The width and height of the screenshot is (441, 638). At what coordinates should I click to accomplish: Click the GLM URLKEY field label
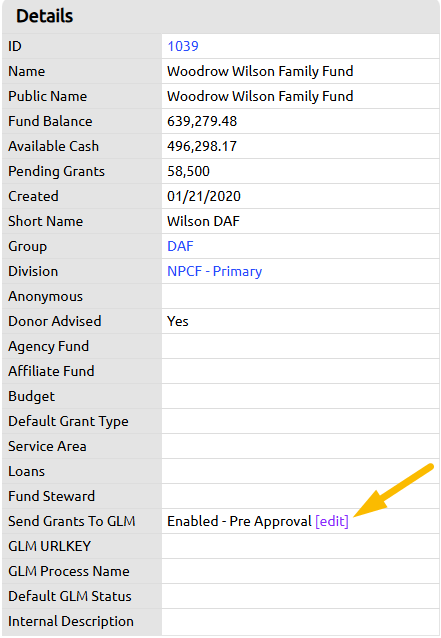(x=50, y=546)
